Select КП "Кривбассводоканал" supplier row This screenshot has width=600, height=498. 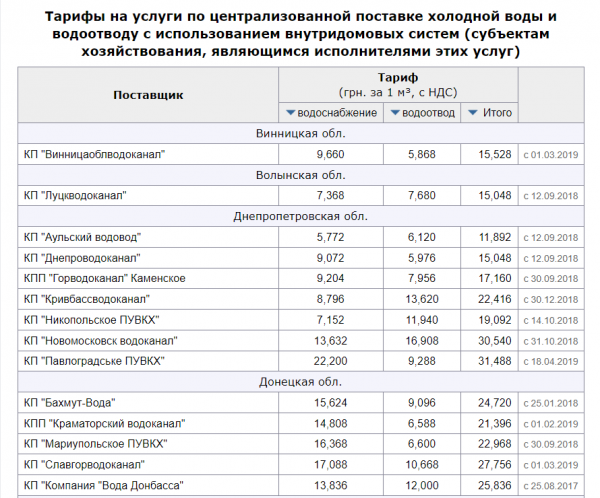coord(86,299)
